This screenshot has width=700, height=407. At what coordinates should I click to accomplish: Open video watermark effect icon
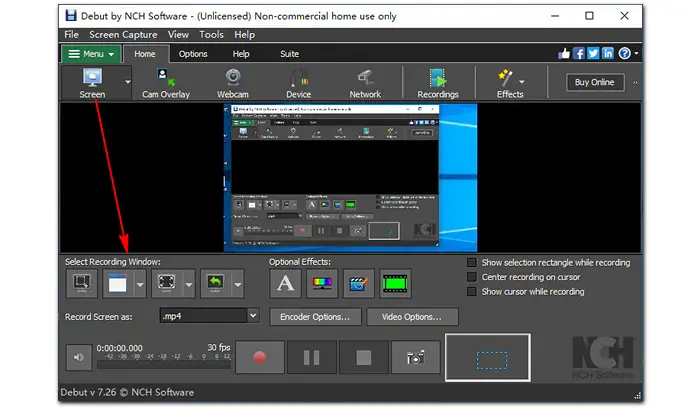point(358,283)
